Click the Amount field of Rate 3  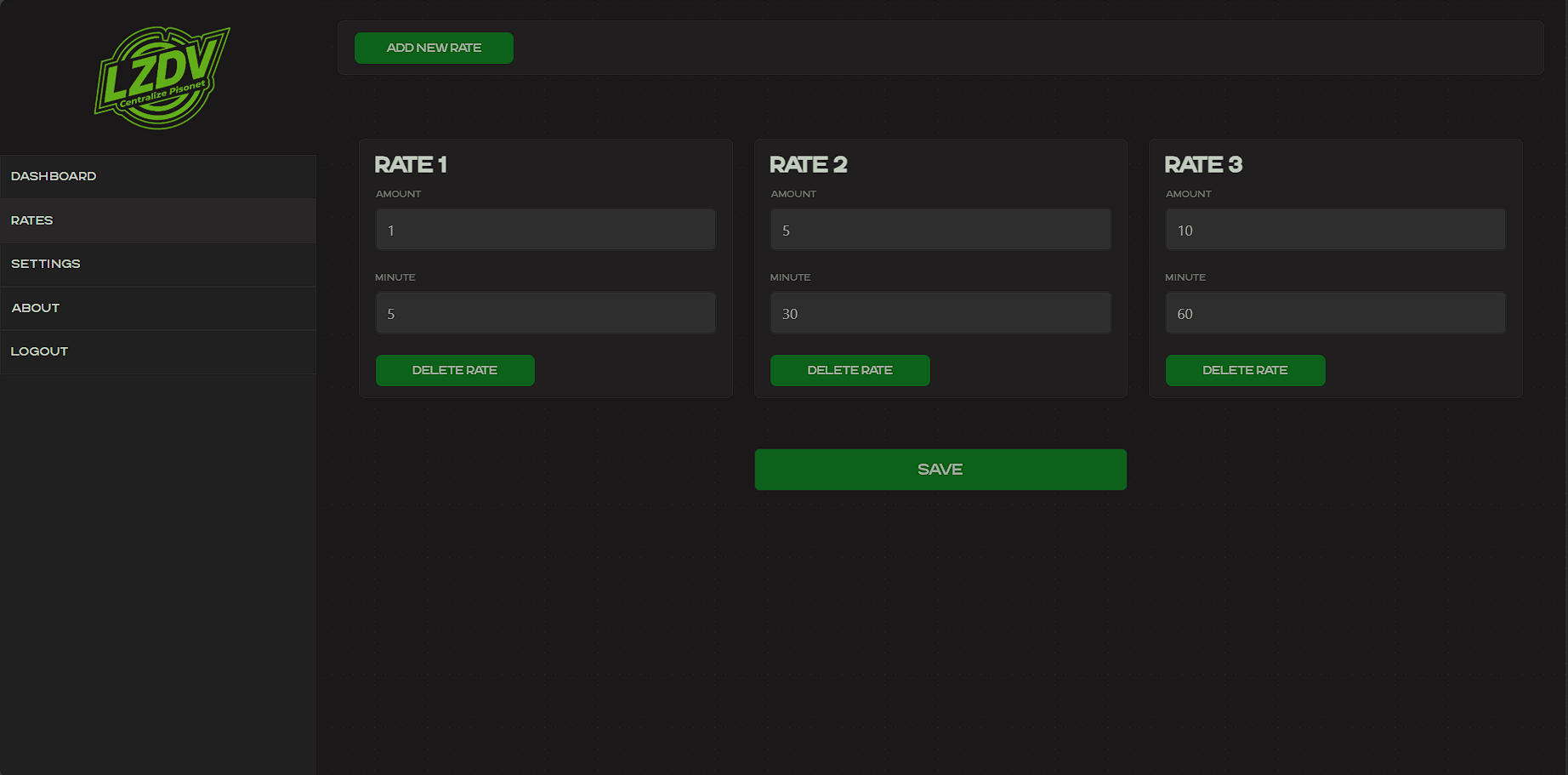point(1335,229)
